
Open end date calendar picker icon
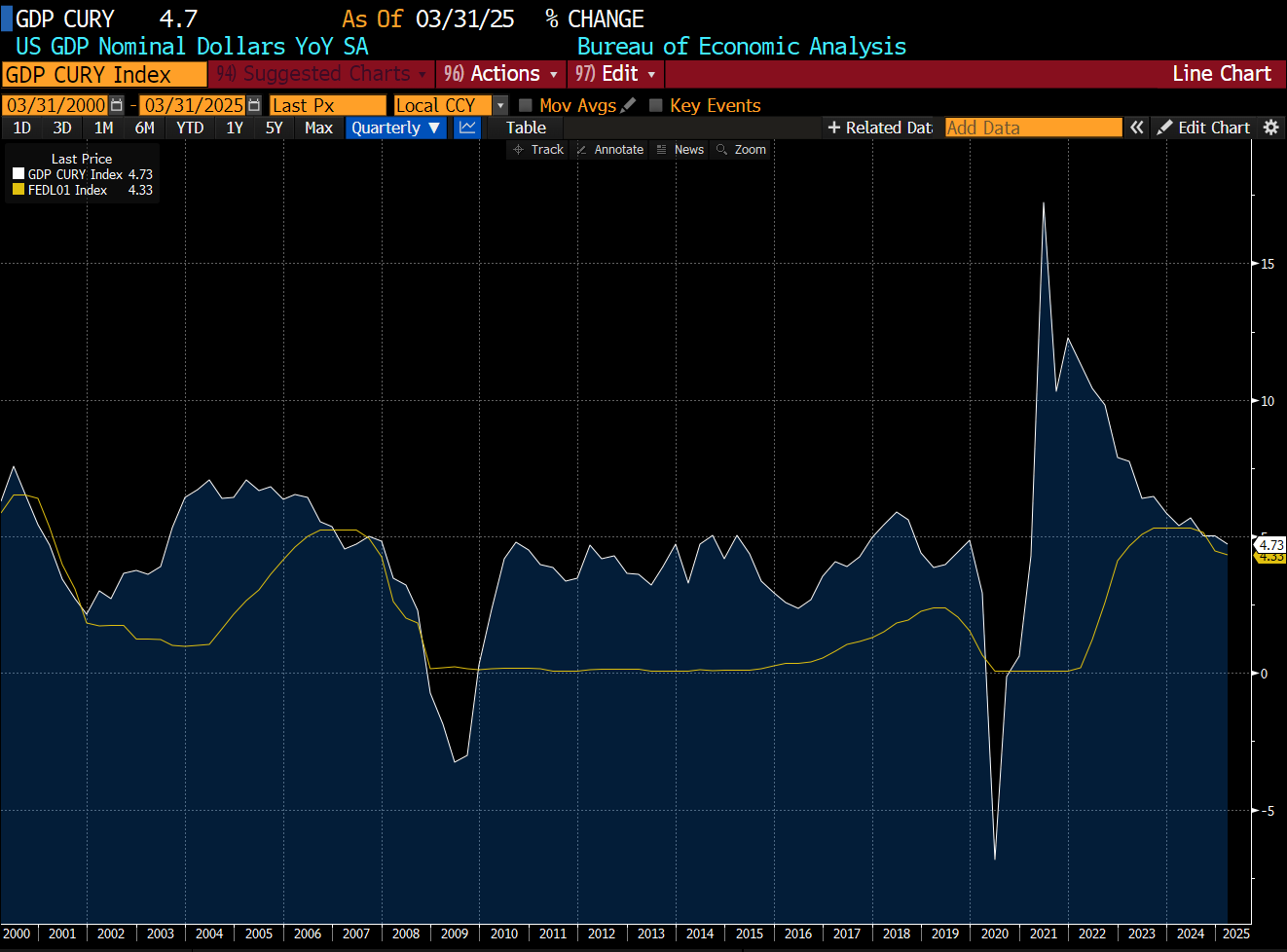pyautogui.click(x=254, y=105)
